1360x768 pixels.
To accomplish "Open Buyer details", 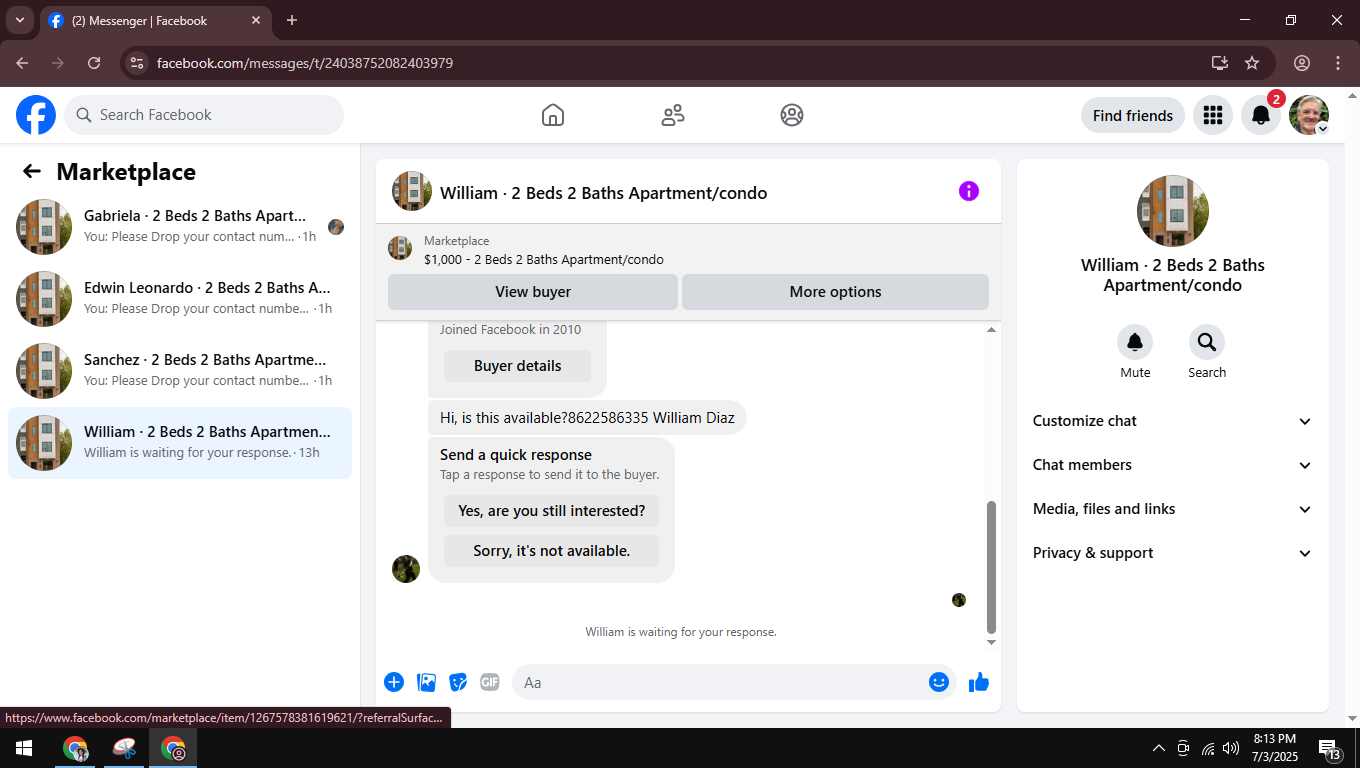I will (517, 366).
